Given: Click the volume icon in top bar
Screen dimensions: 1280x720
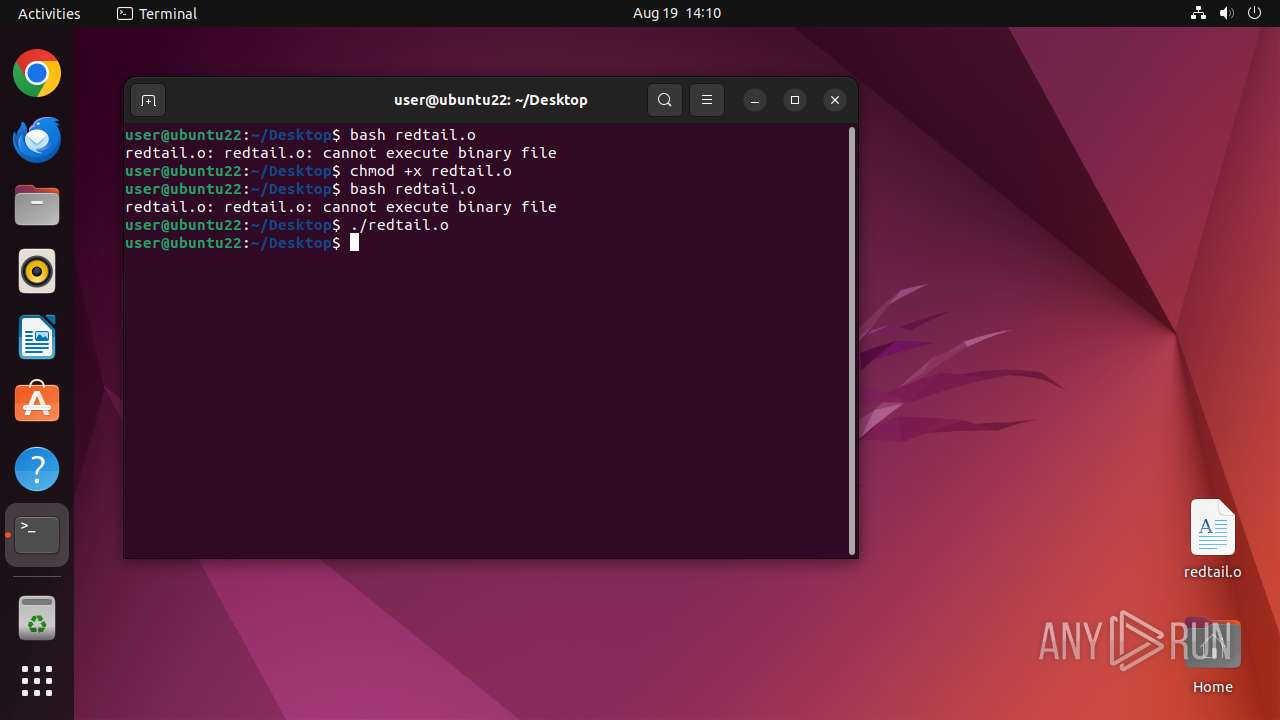Looking at the screenshot, I should (1227, 13).
